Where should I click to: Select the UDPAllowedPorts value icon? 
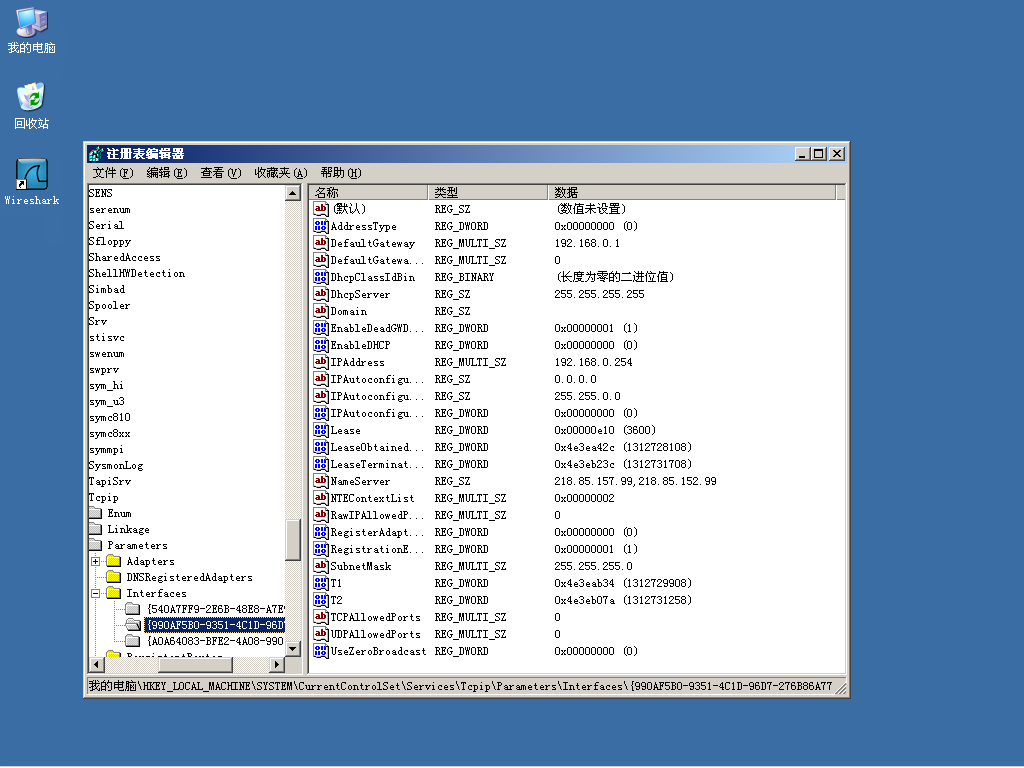tap(321, 633)
